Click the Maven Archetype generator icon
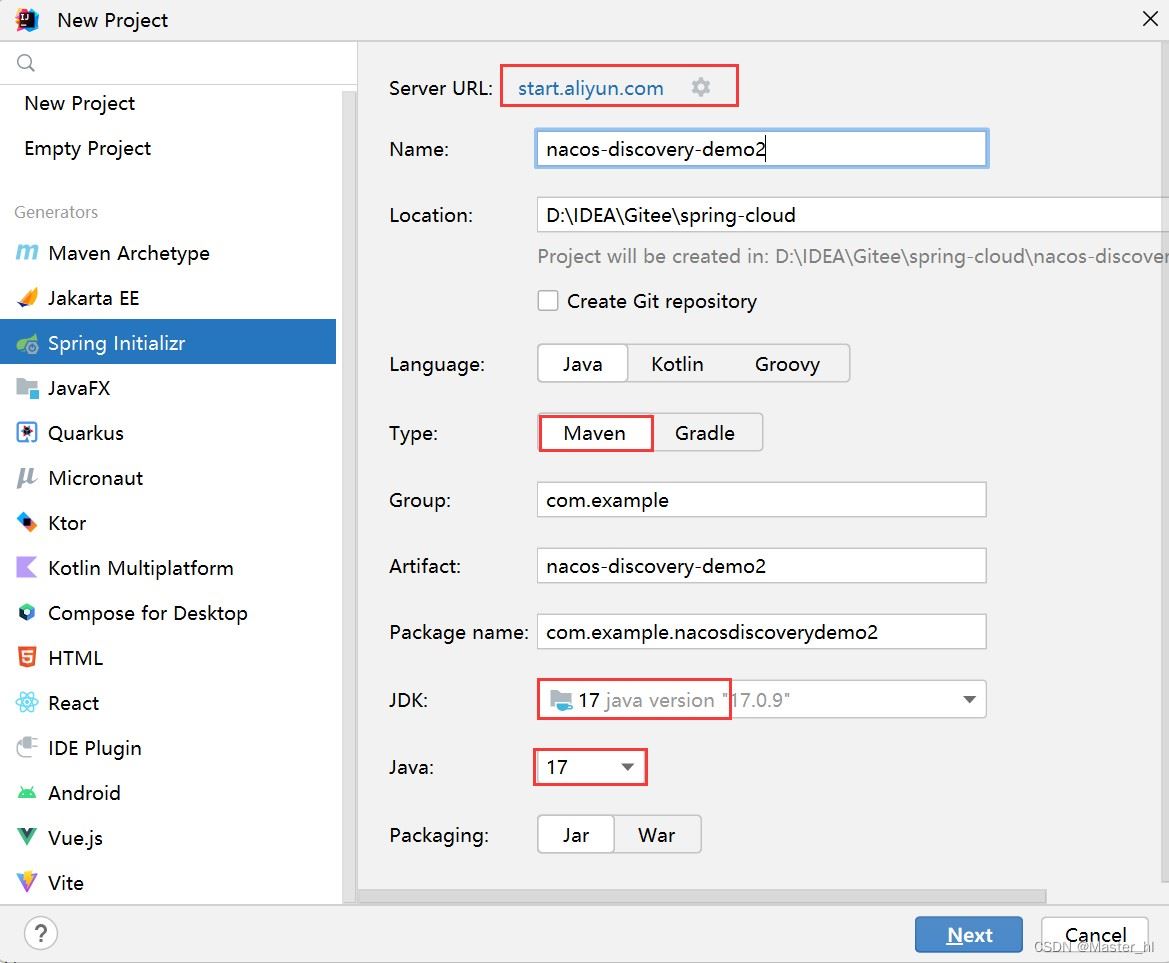 click(27, 253)
